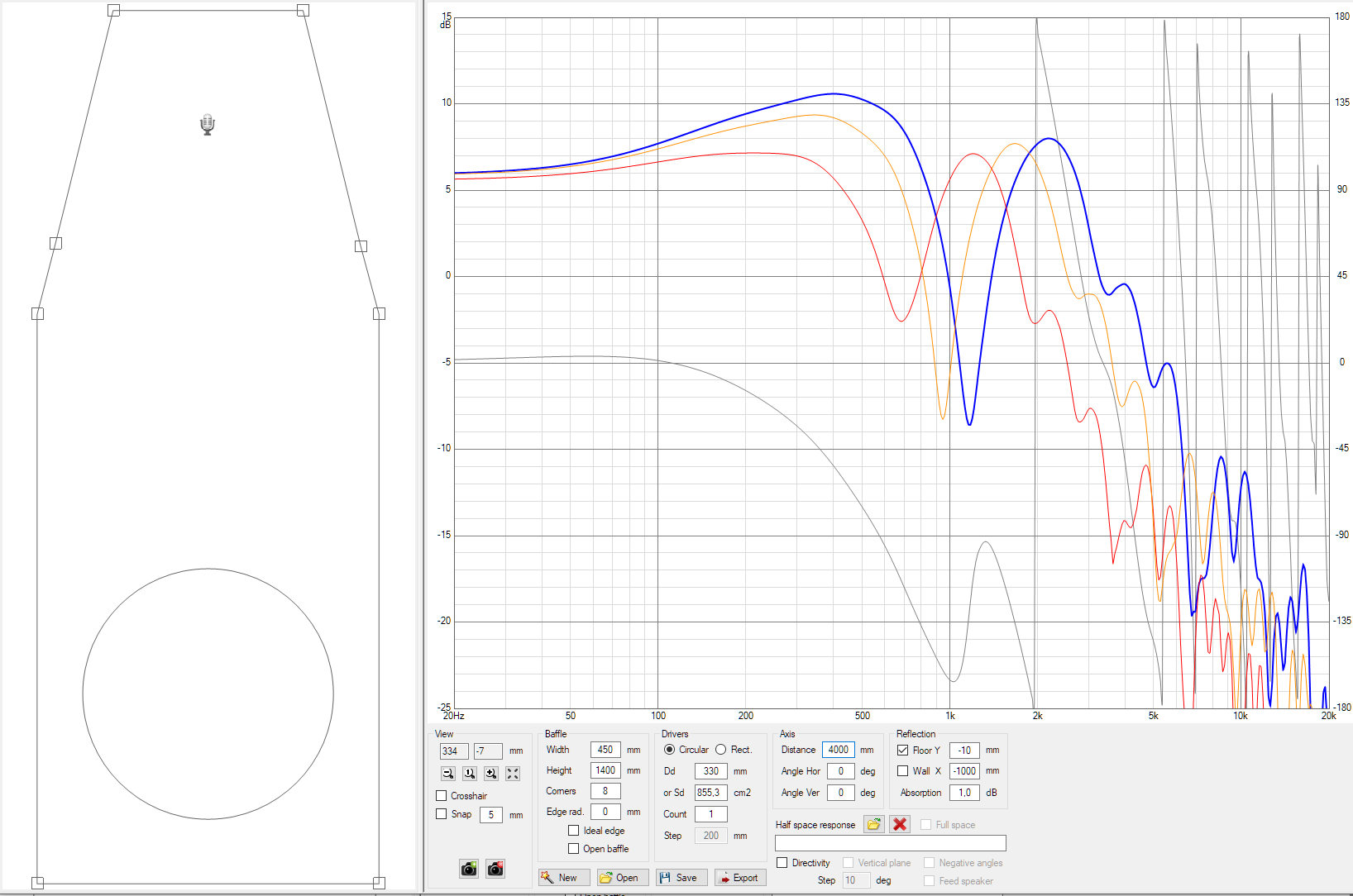Screen dimensions: 1353x896
Task: Open a half space response file
Action: coord(873,824)
